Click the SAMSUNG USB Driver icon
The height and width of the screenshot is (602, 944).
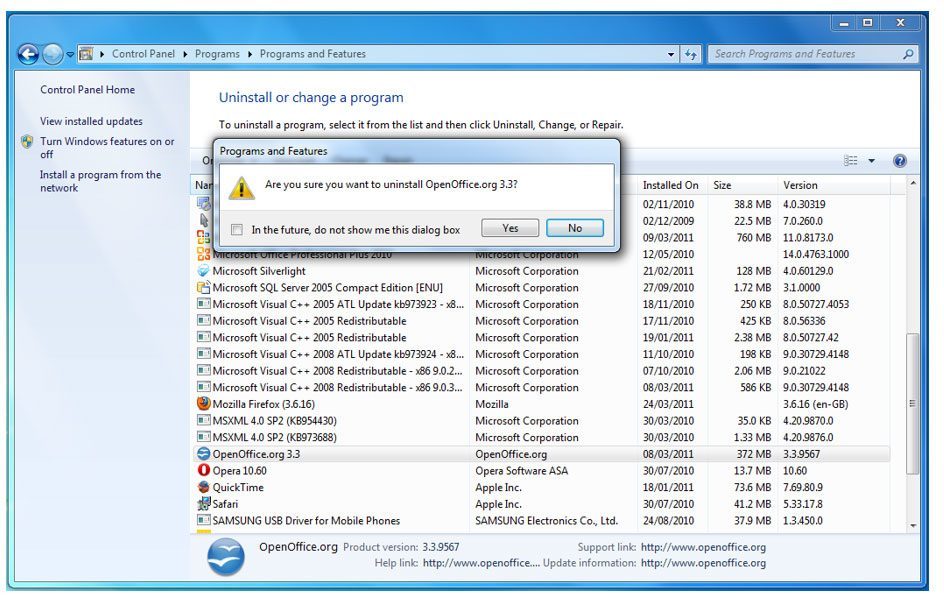203,520
